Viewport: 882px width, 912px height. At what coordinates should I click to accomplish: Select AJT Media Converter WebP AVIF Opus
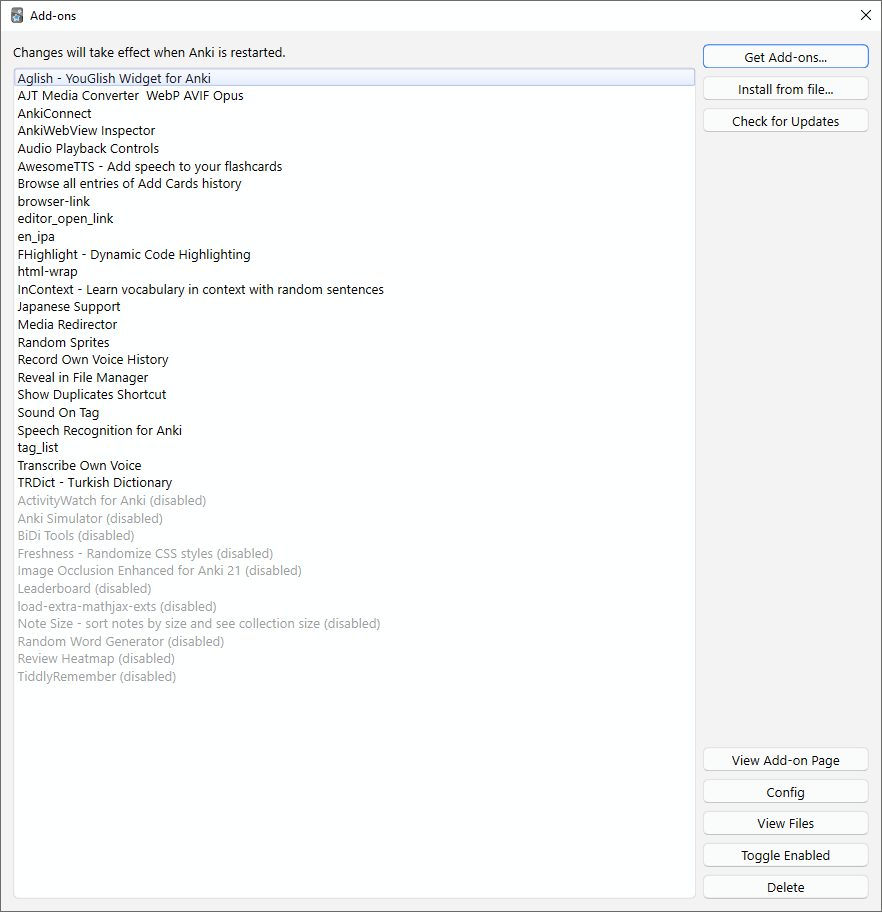(354, 95)
